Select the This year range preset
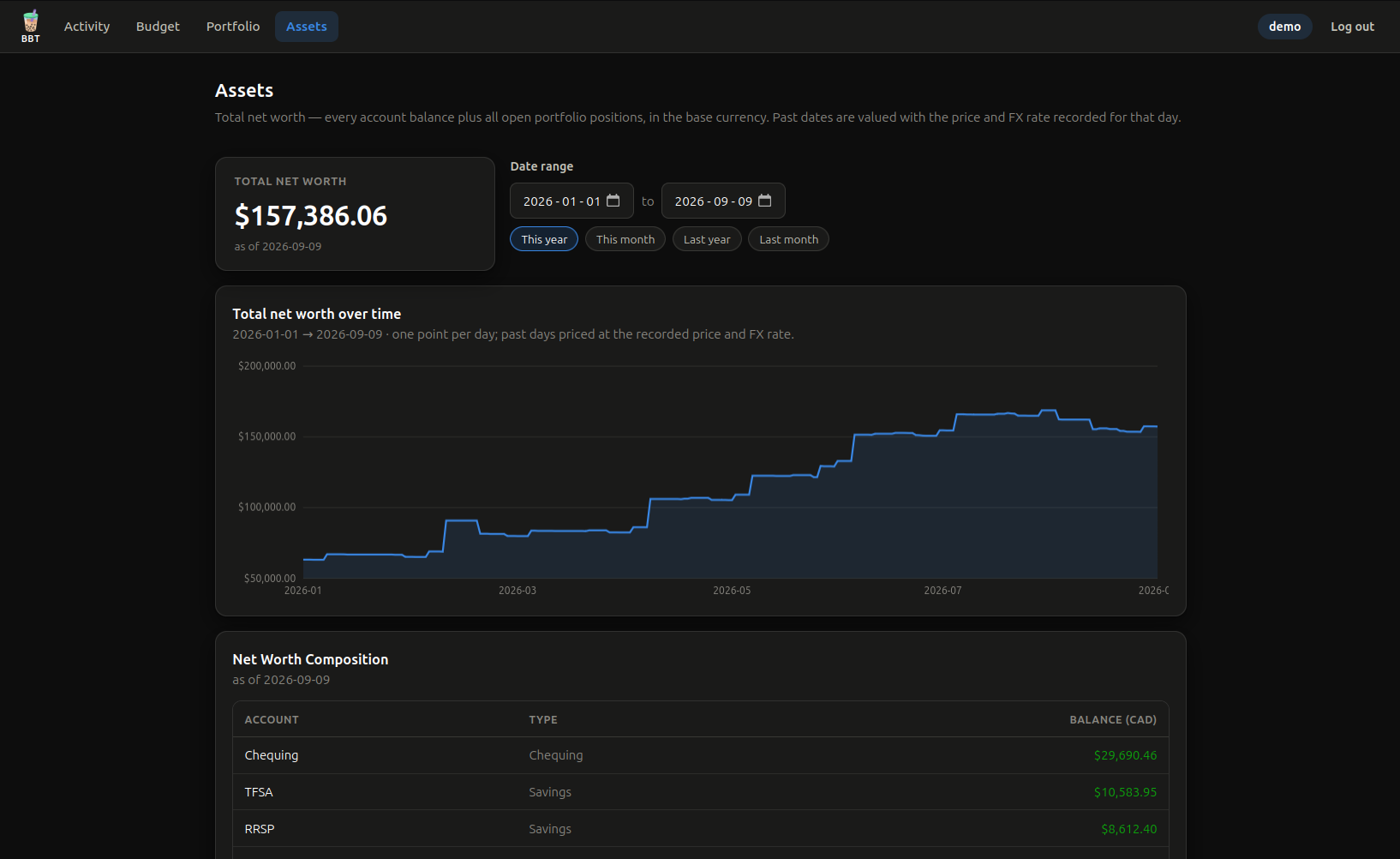1400x859 pixels. click(544, 239)
